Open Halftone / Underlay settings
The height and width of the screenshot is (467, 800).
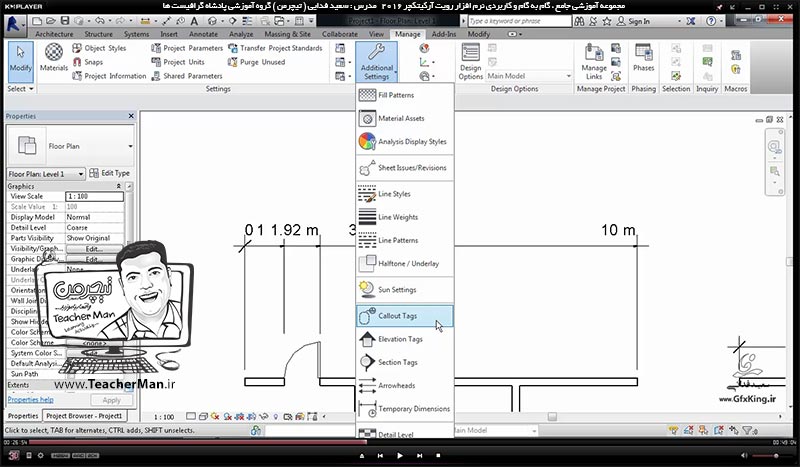[405, 263]
